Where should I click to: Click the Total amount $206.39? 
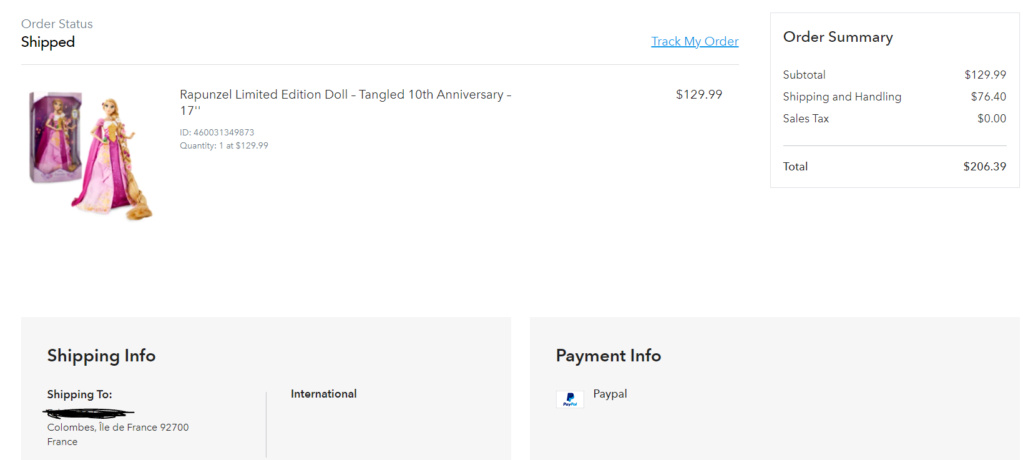(985, 166)
